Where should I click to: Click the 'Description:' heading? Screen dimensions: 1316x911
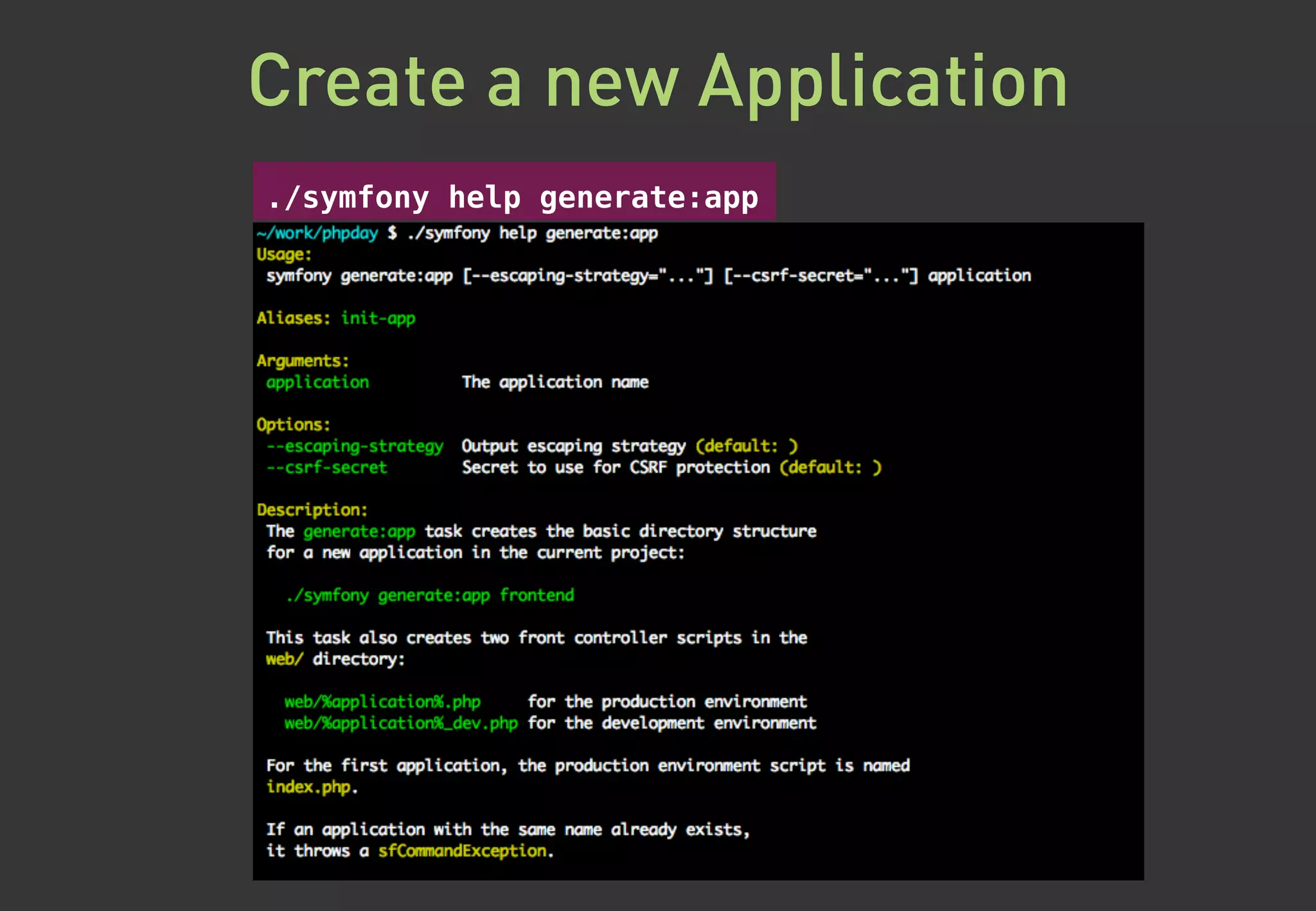tap(312, 510)
